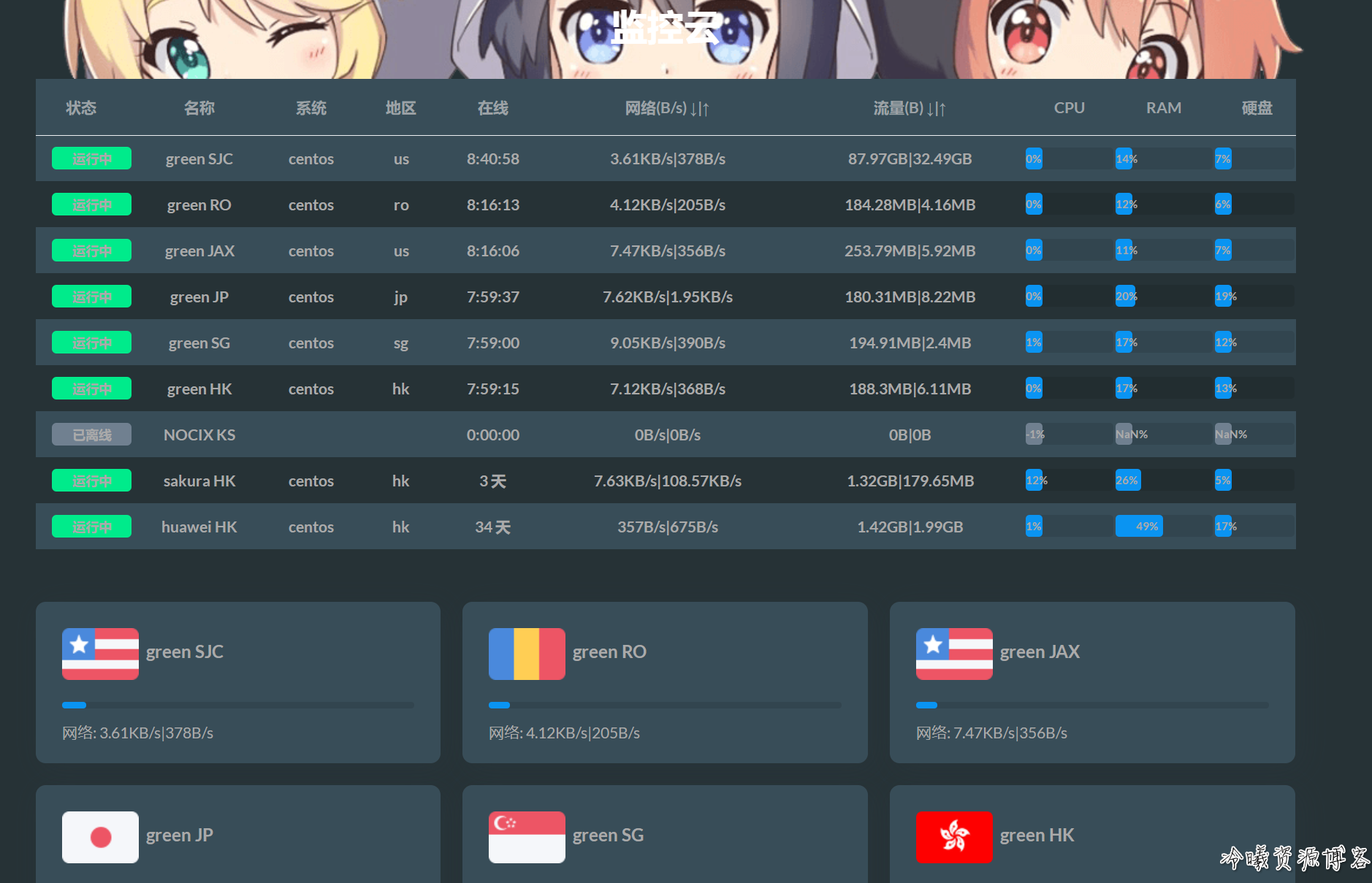This screenshot has height=883, width=1372.
Task: Click the green SG card title
Action: pos(608,835)
